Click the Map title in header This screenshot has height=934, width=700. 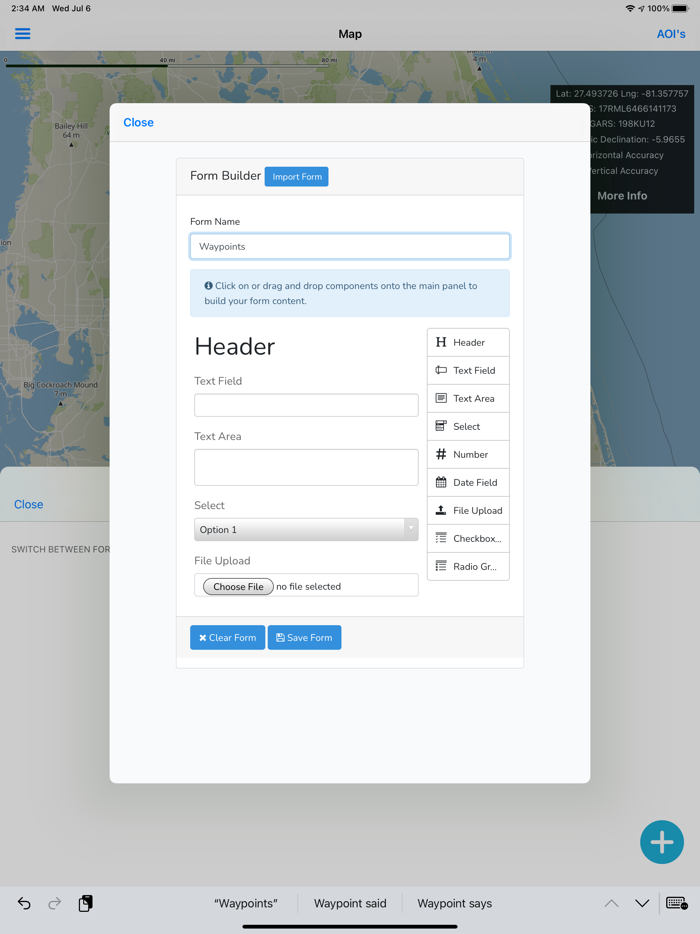350,34
